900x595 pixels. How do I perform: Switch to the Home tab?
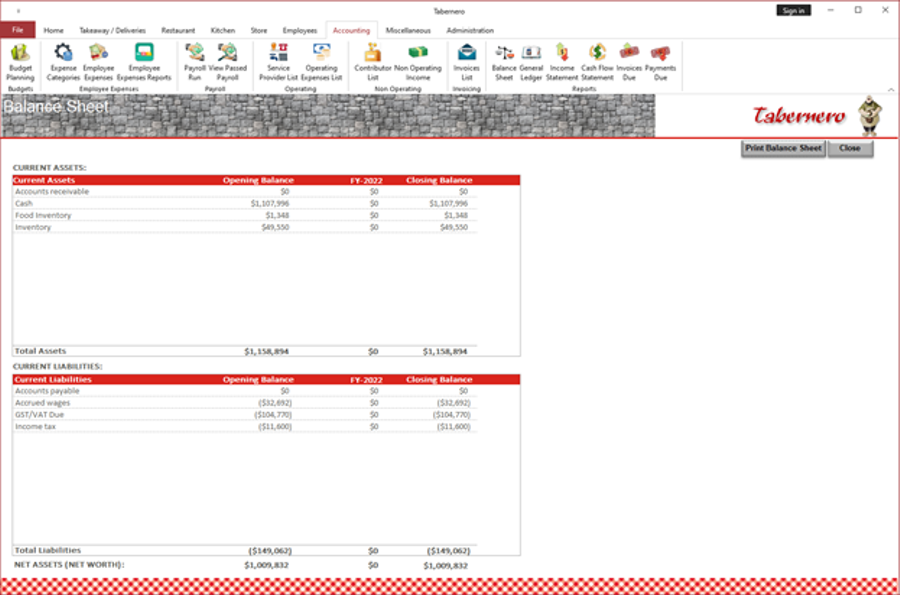coord(53,30)
